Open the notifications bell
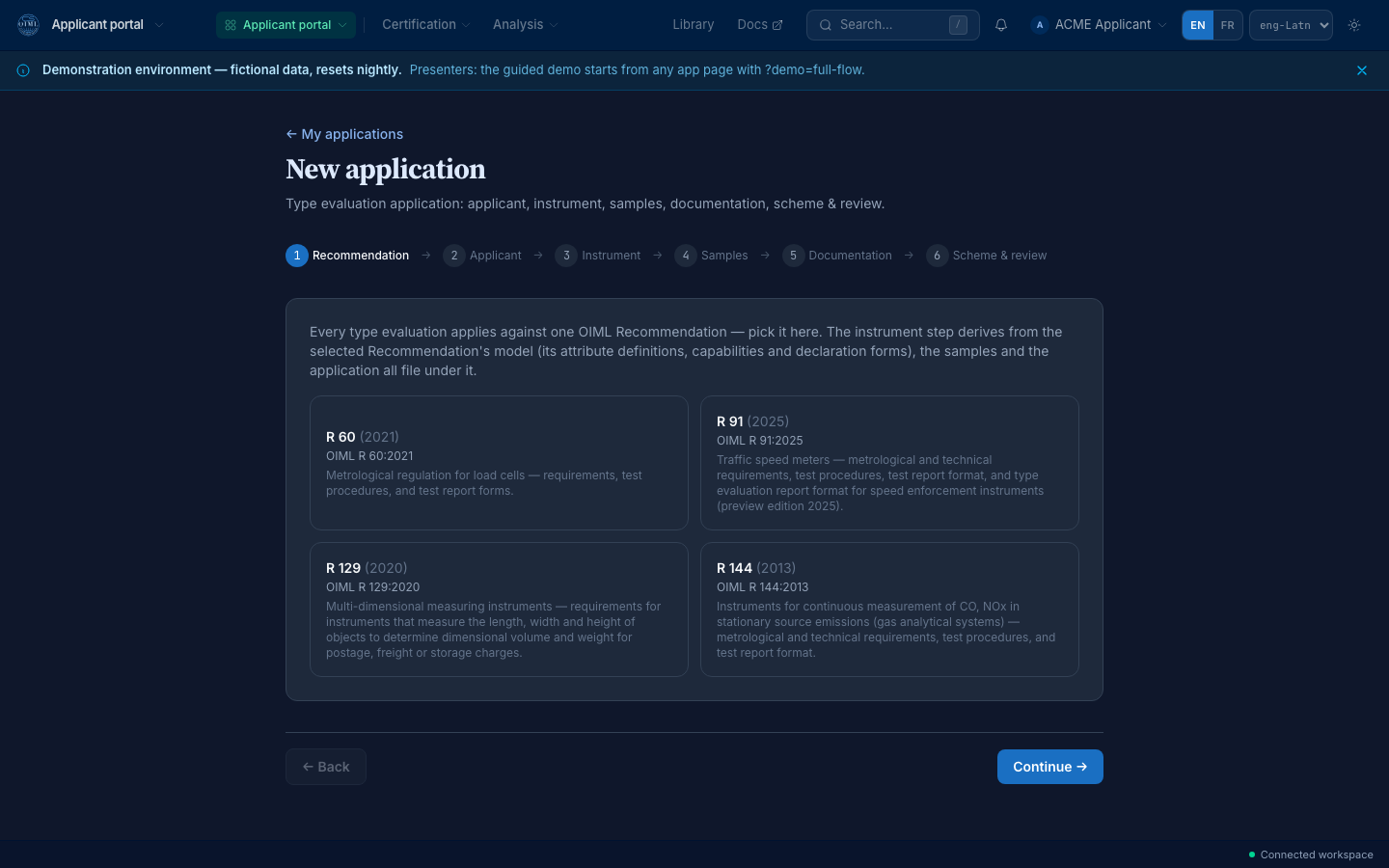This screenshot has width=1389, height=868. click(1001, 25)
